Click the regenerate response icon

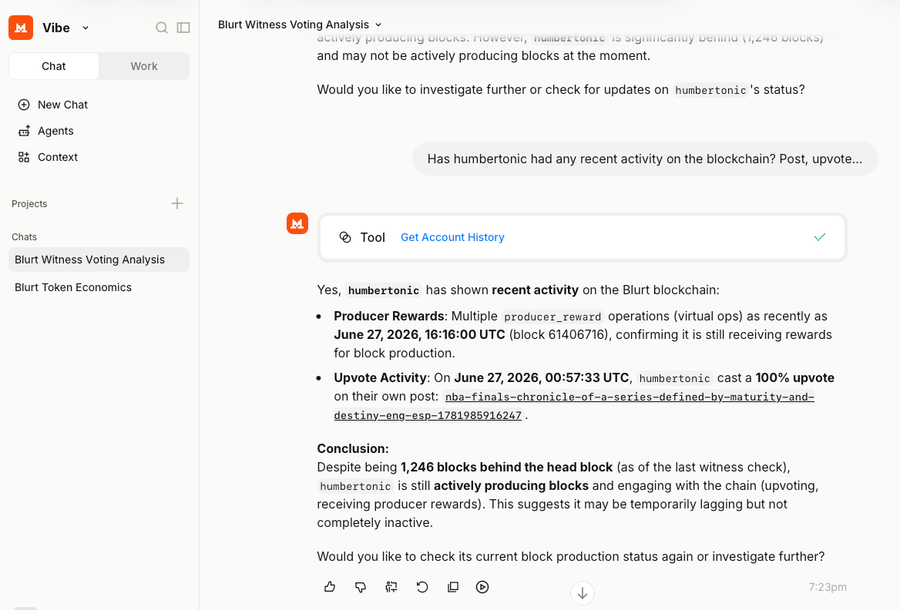(422, 586)
